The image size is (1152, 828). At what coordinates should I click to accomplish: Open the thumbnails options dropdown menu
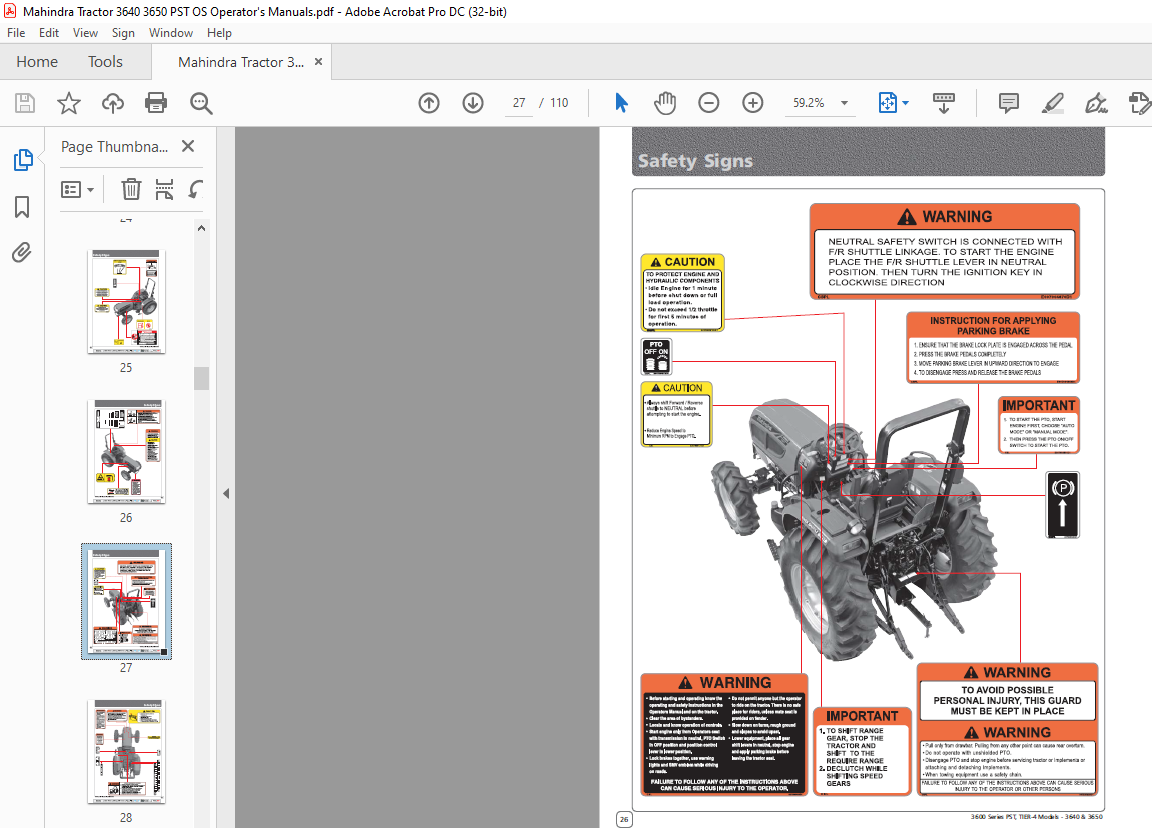(77, 190)
